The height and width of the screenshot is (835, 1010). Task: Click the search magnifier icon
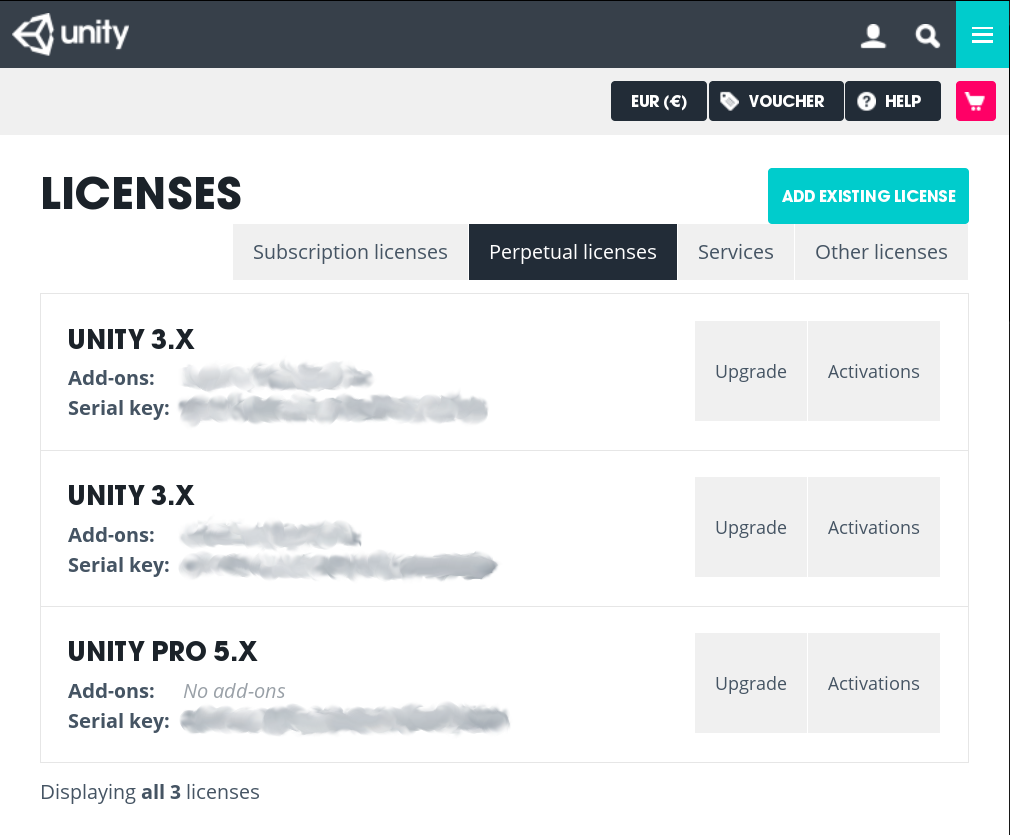tap(928, 36)
